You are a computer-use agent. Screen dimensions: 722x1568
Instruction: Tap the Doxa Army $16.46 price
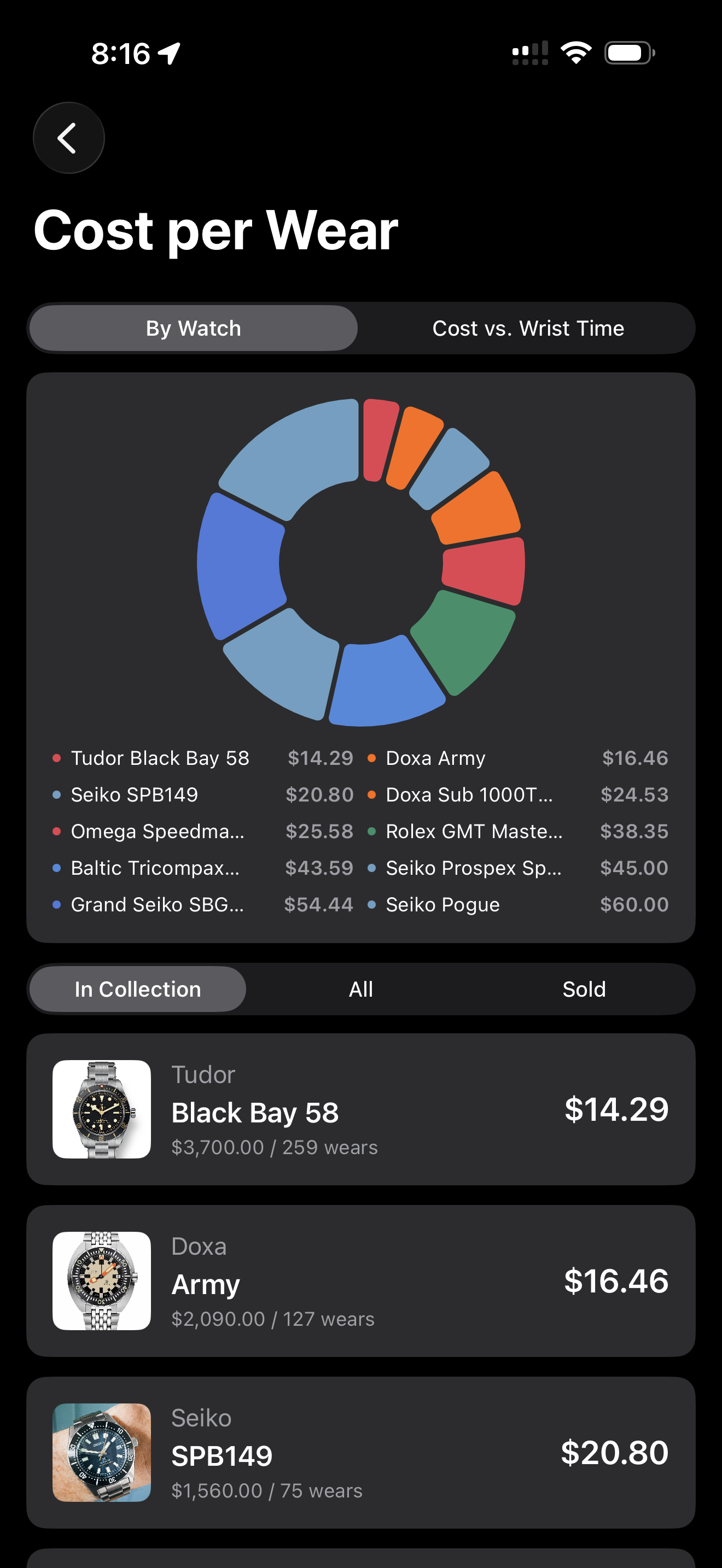coord(616,1280)
